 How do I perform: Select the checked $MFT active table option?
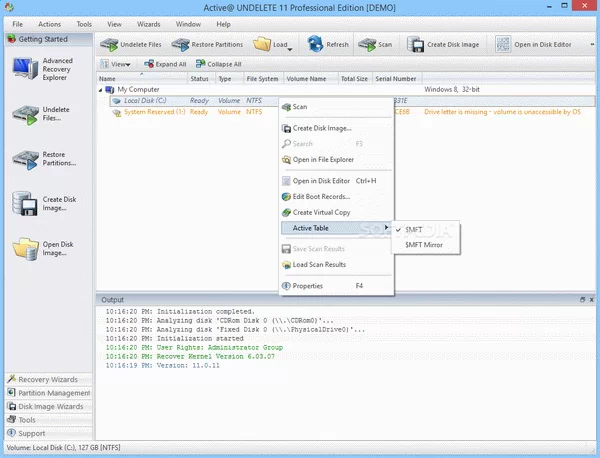[x=426, y=230]
